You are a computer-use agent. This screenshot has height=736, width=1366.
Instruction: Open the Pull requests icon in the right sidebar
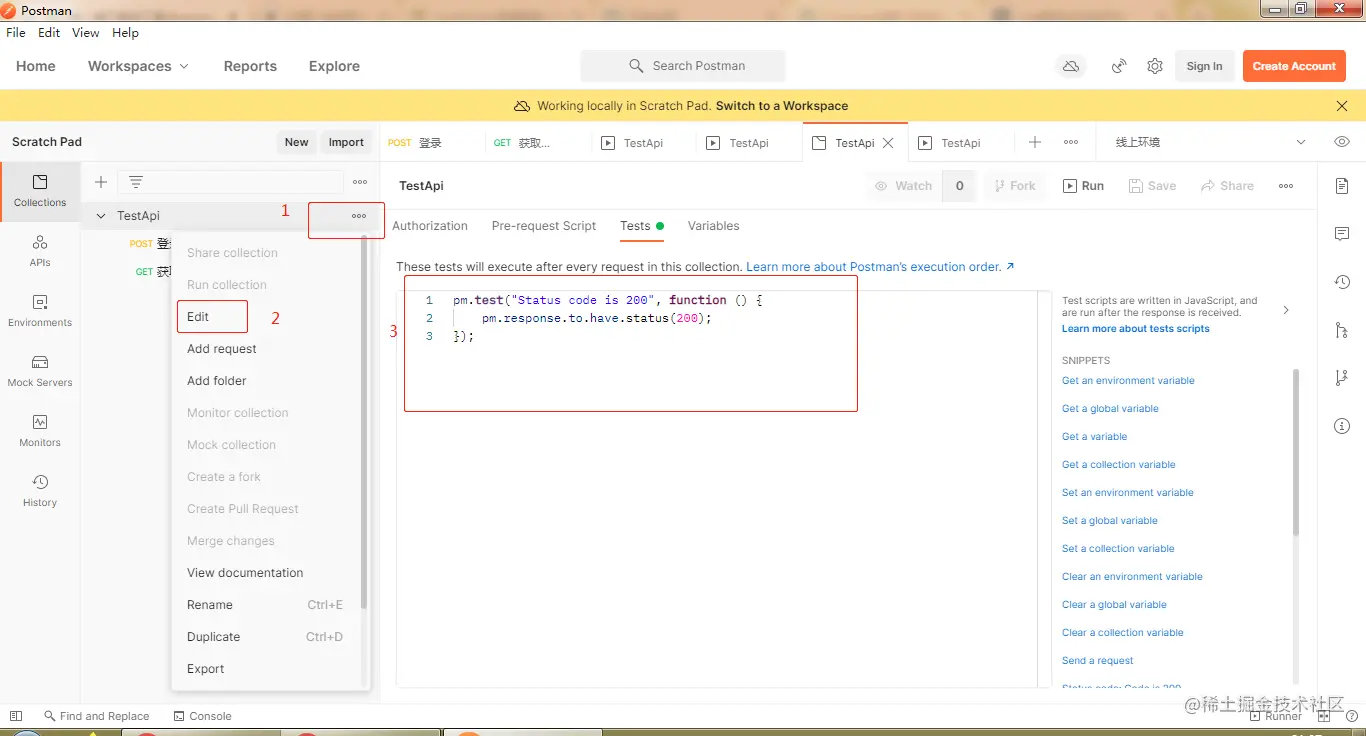(1342, 330)
